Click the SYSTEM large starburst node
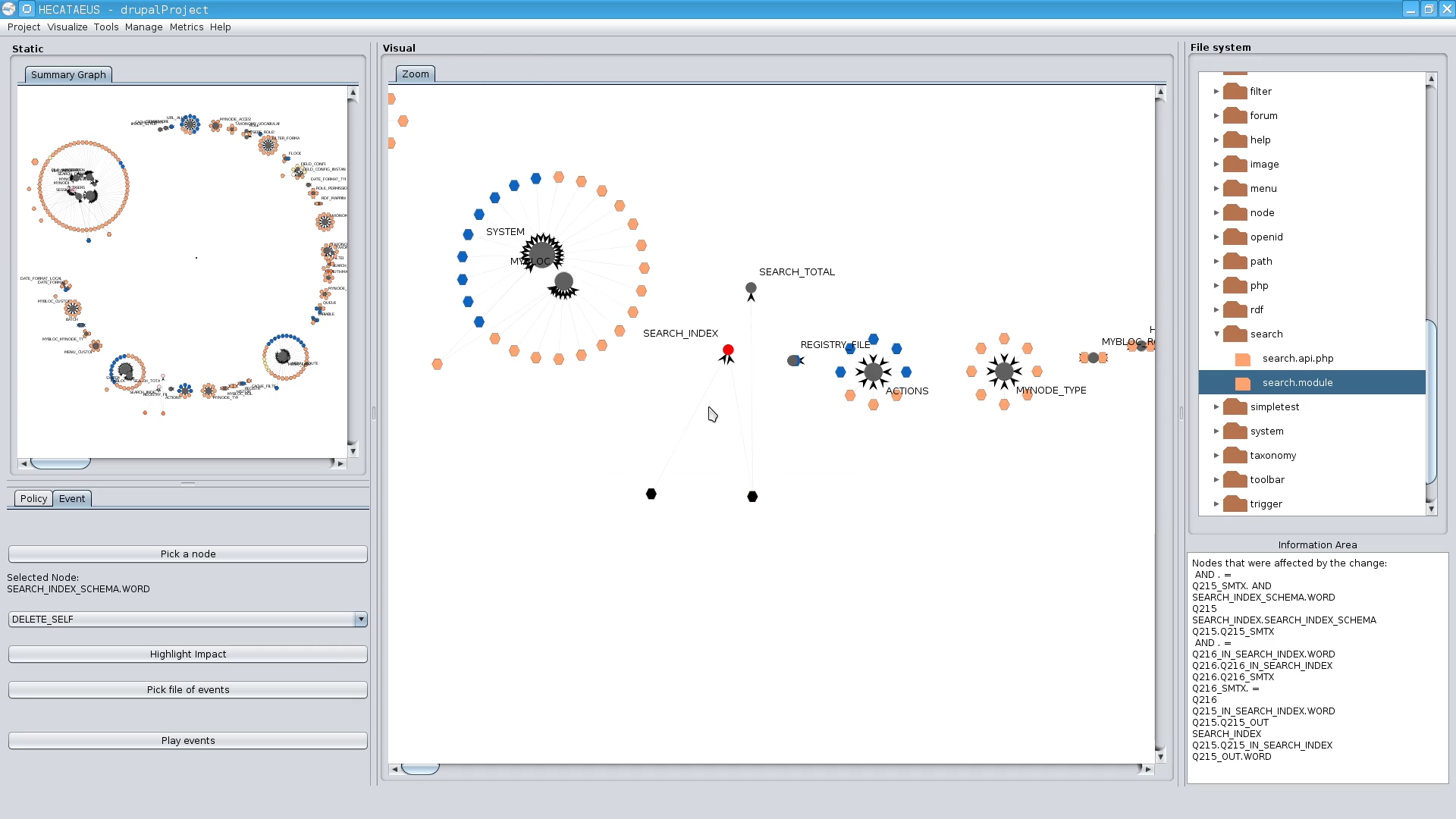This screenshot has width=1456, height=819. click(541, 253)
